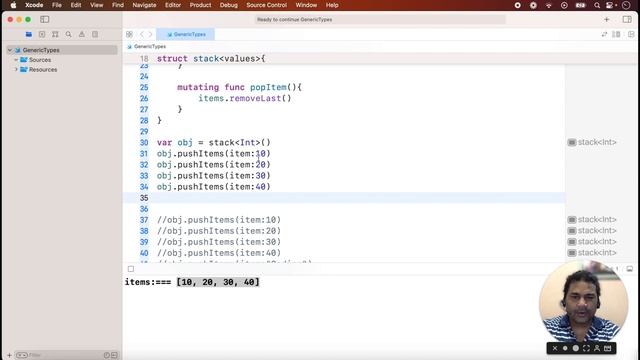Open the Source Control menu

point(267,5)
